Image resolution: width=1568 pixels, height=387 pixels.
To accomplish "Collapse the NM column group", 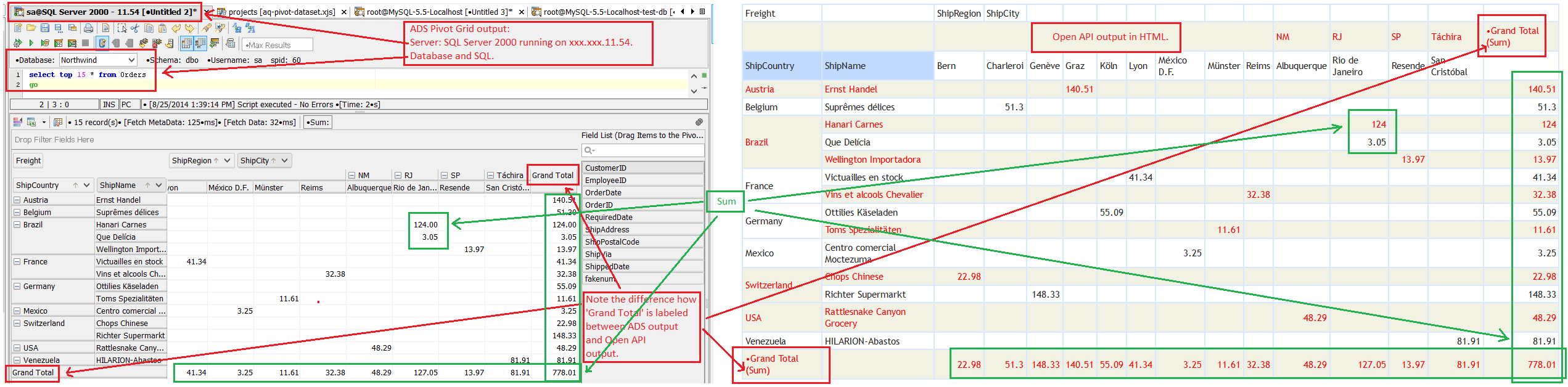I will (x=351, y=176).
